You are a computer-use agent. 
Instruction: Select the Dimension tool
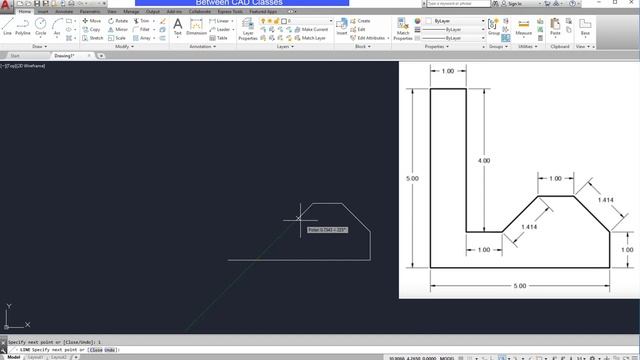click(196, 27)
